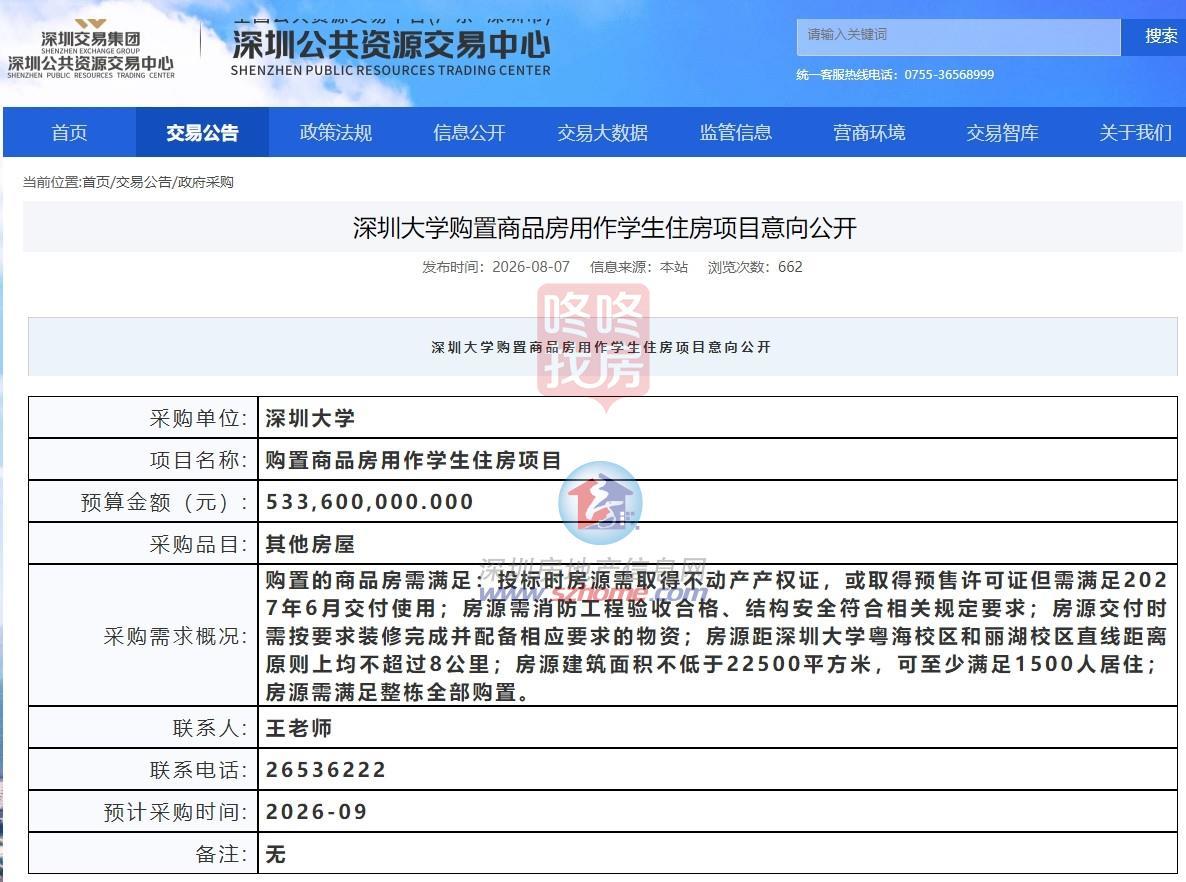Screen dimensions: 1186x882
Task: Click the 无 remark value cell
Action: (718, 853)
